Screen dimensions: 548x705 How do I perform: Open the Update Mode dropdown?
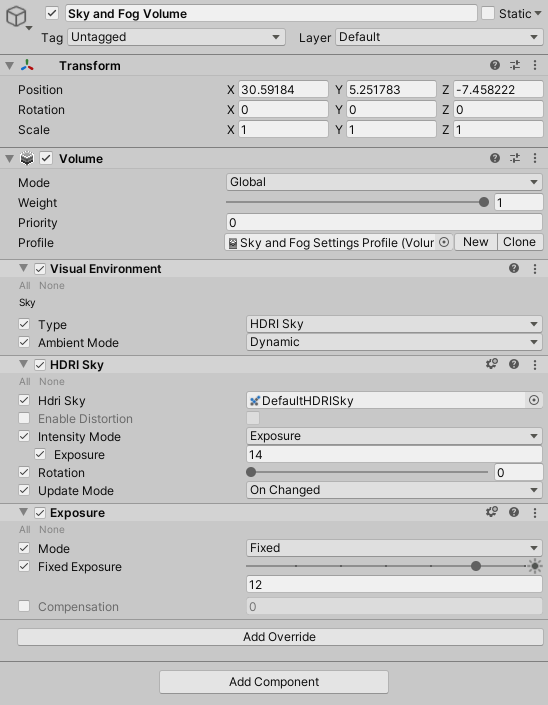tap(394, 490)
